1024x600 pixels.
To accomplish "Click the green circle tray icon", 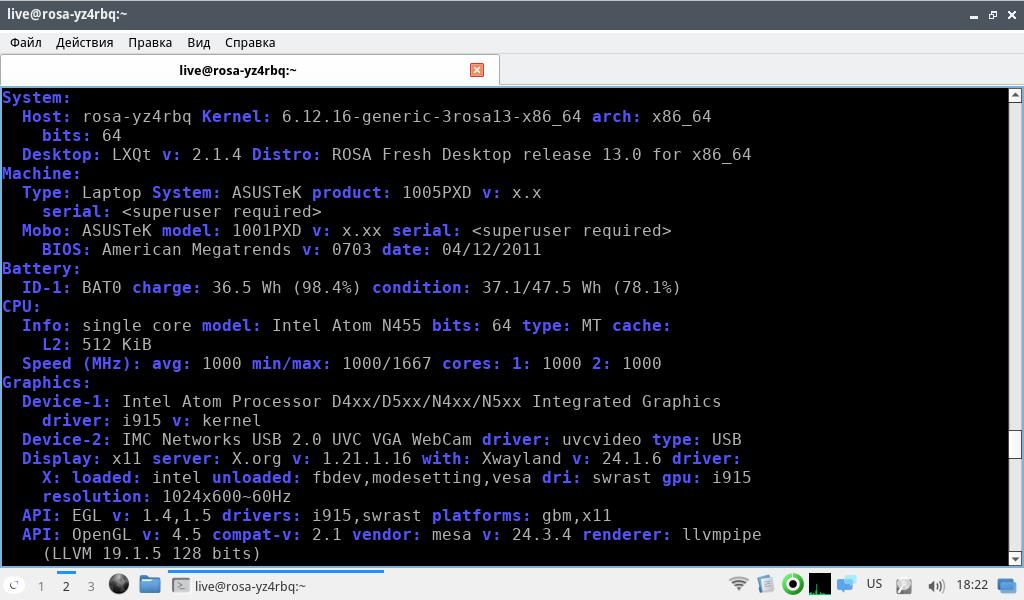I will 793,584.
